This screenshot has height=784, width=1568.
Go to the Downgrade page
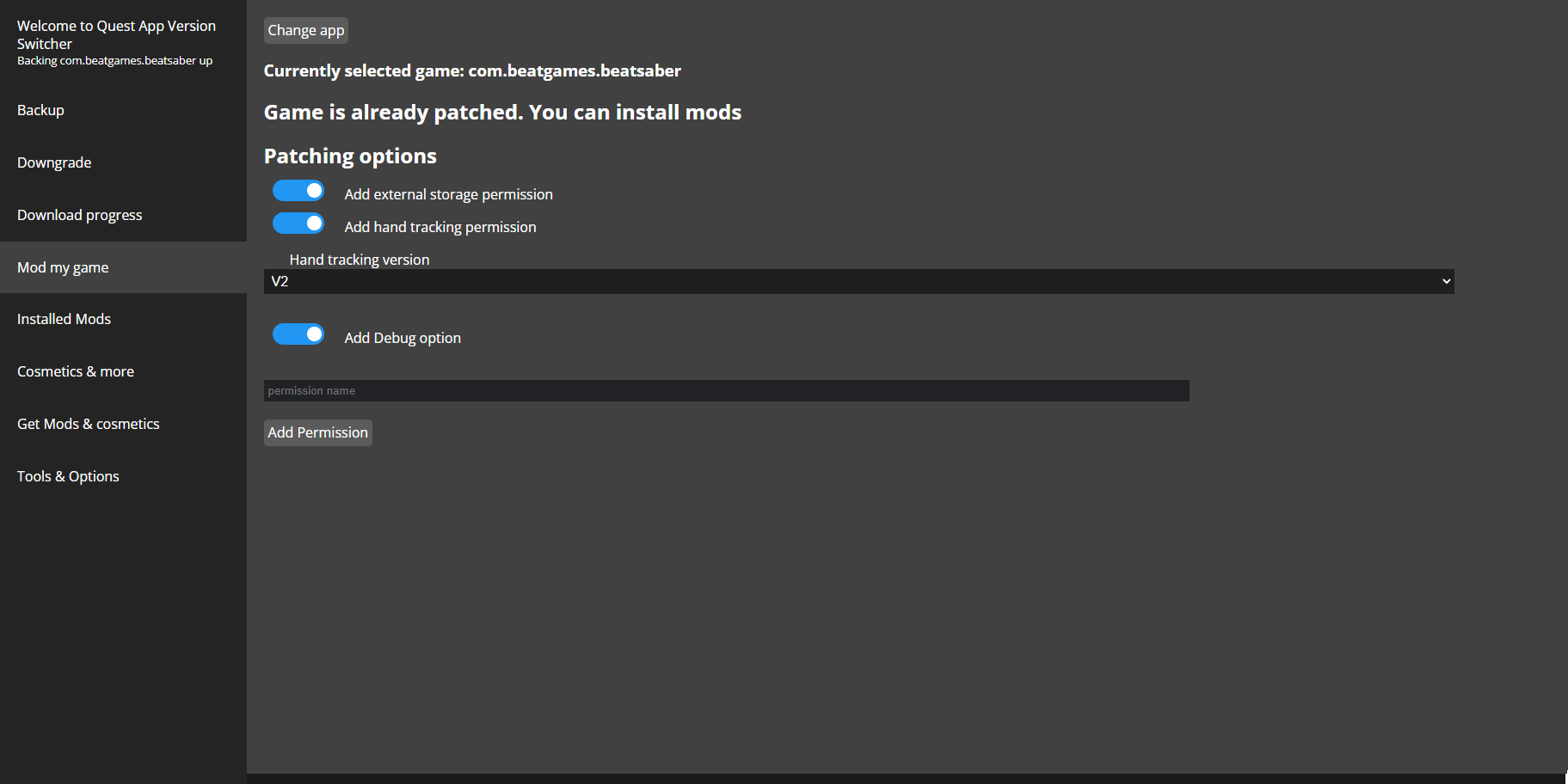tap(54, 162)
